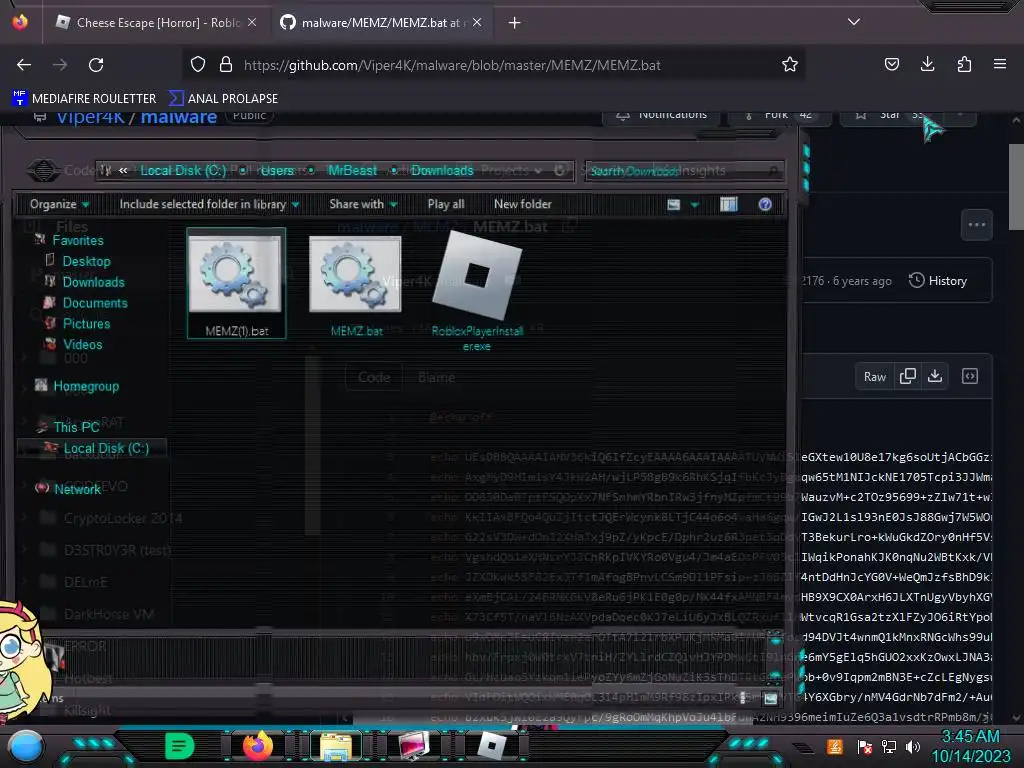This screenshot has width=1024, height=768.
Task: Open File Explorer taskbar icon
Action: (336, 746)
